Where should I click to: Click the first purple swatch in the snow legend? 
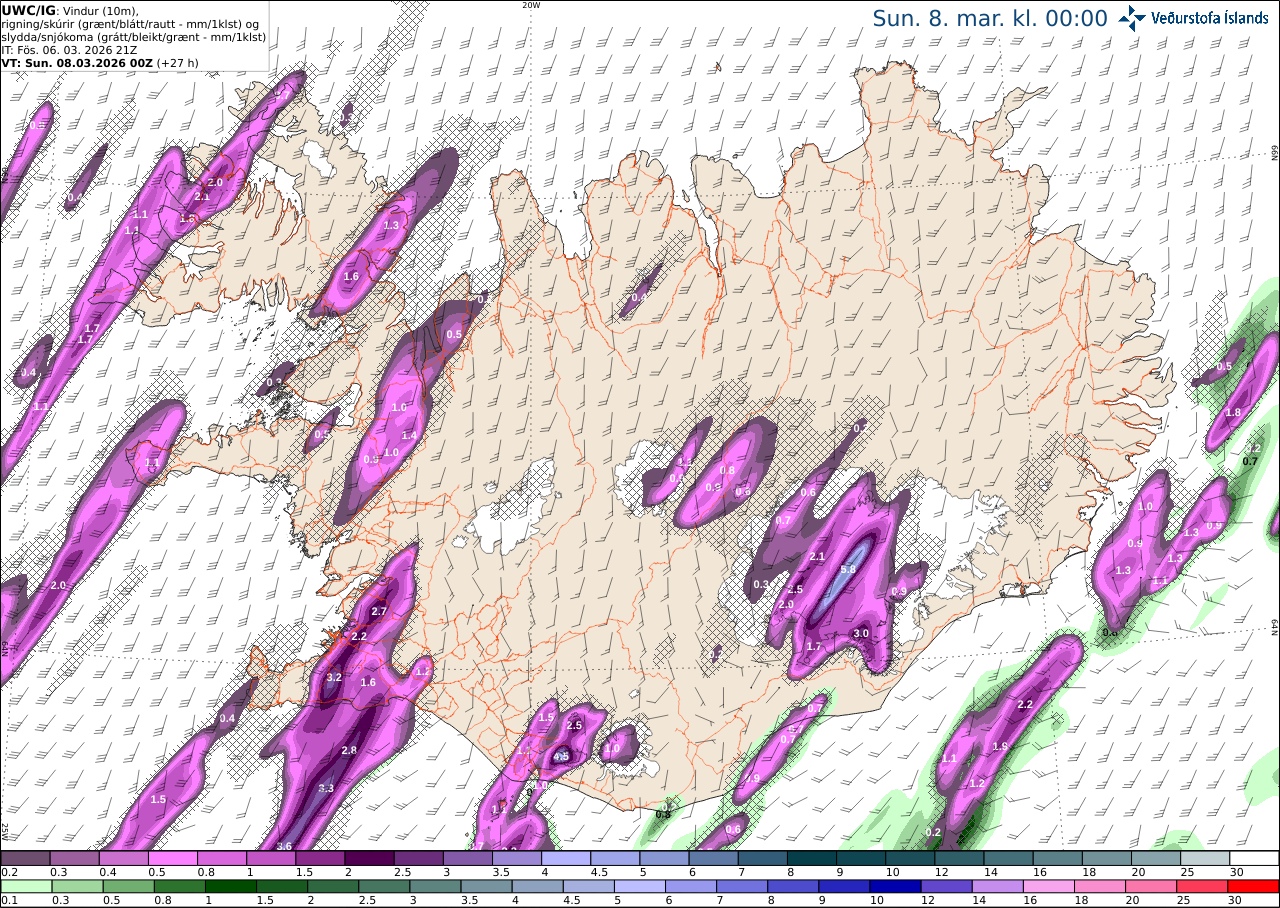coord(25,858)
